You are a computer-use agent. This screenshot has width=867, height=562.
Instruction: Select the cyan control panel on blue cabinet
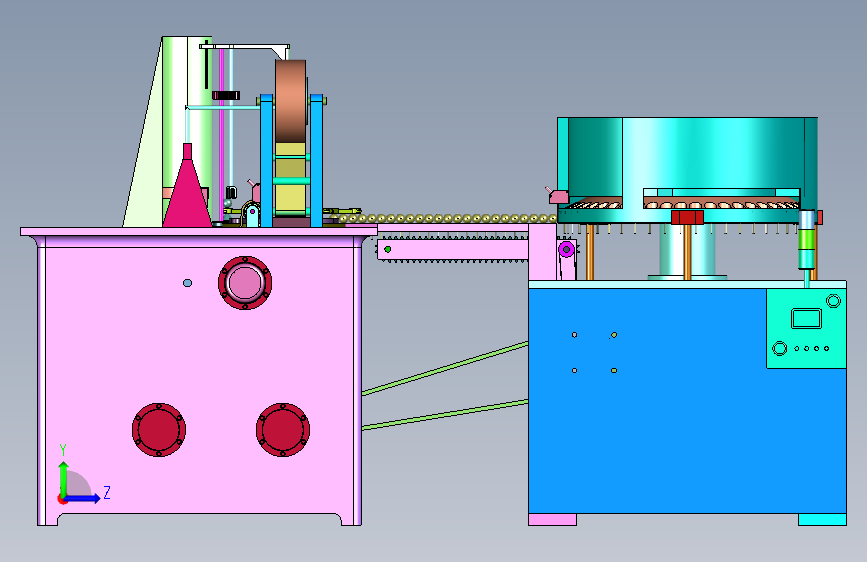pos(806,328)
